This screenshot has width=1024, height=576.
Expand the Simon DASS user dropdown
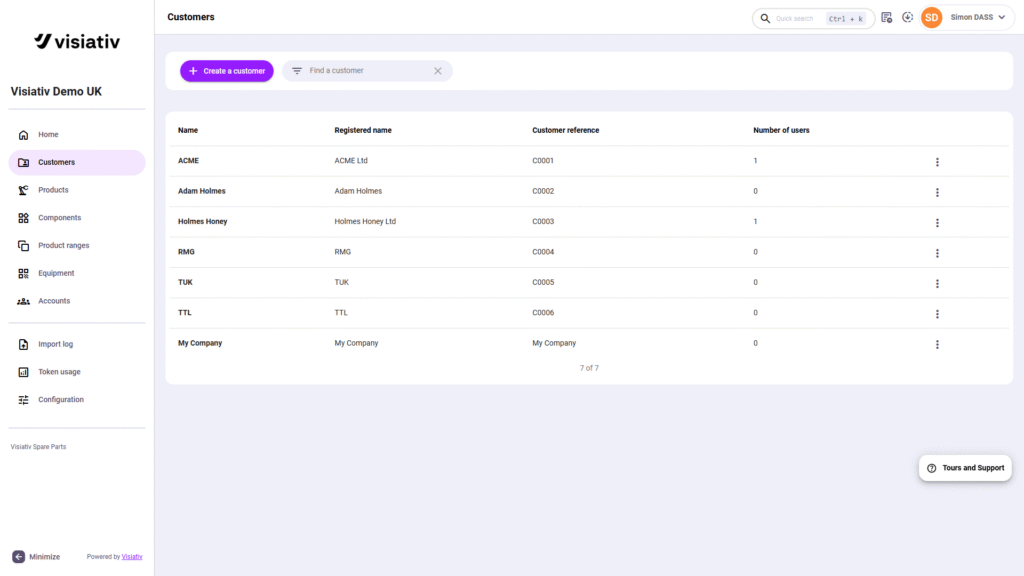[1002, 18]
